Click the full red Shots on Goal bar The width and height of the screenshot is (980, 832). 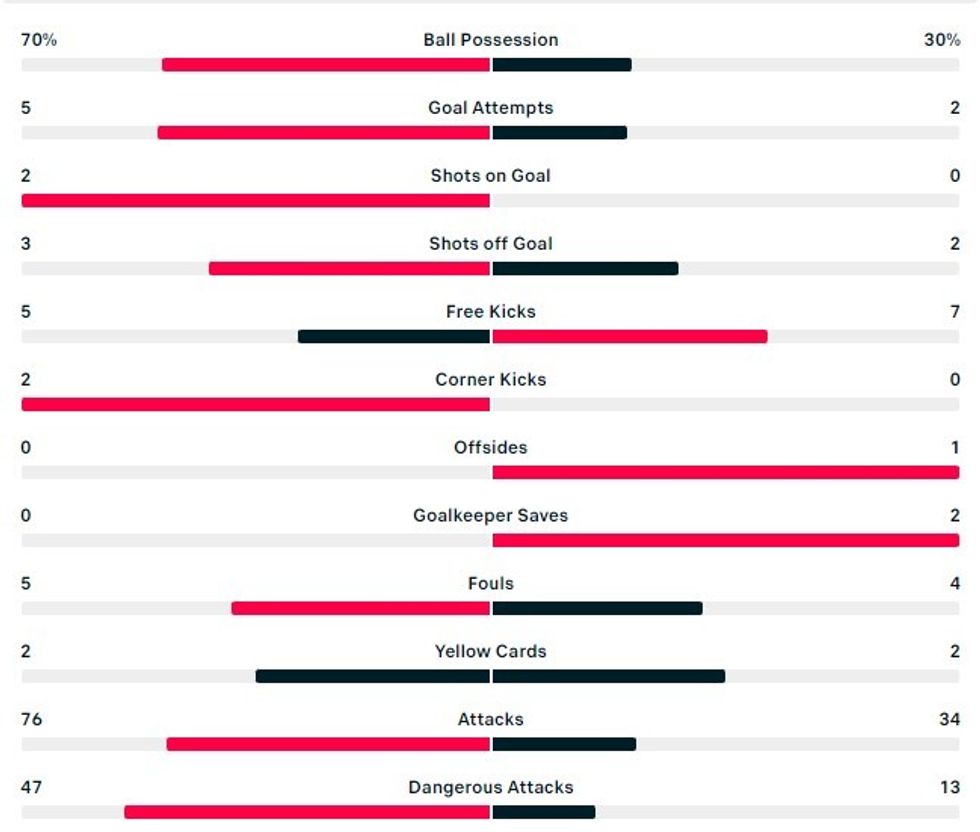256,201
